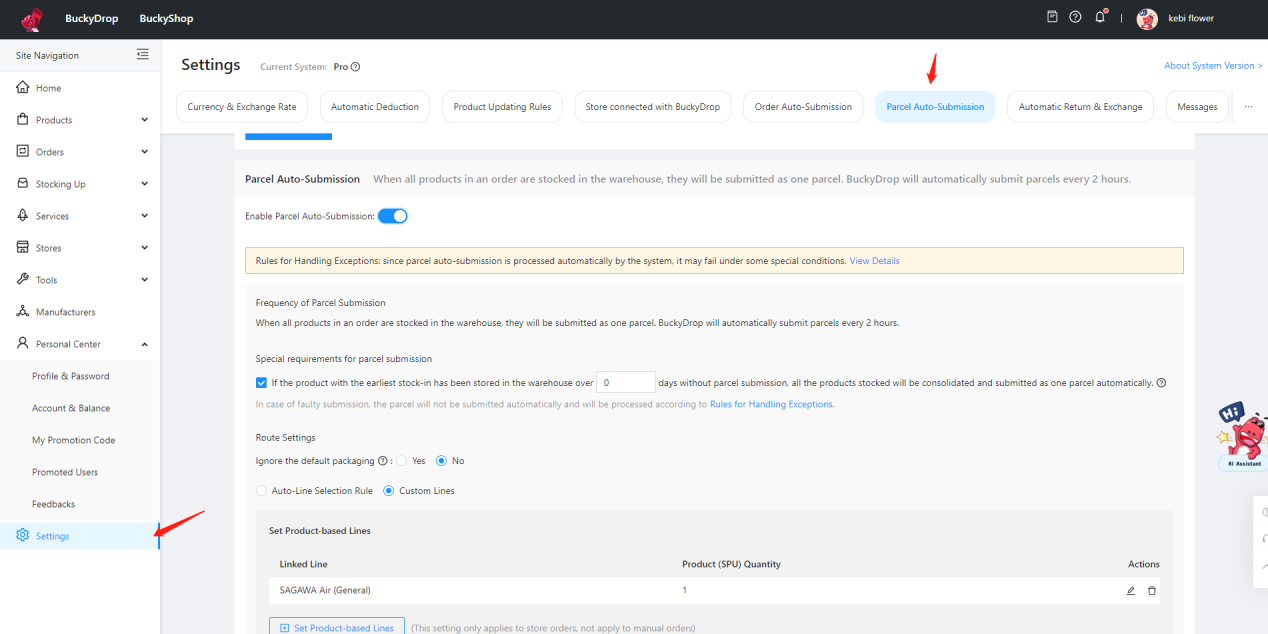Click the help icon beside Current System Pro
The image size is (1268, 634).
356,67
